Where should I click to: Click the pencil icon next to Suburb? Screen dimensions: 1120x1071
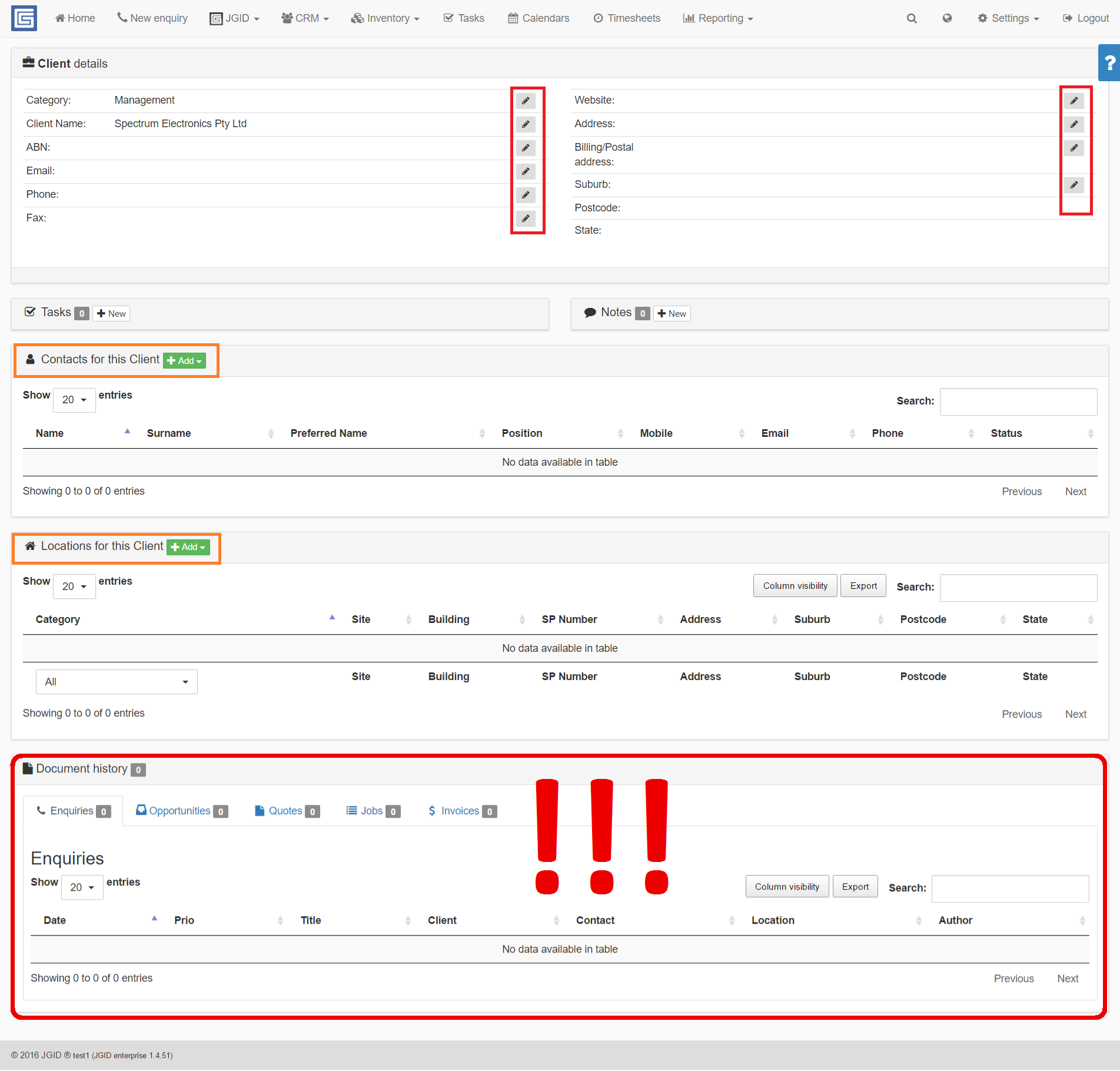(x=1074, y=185)
